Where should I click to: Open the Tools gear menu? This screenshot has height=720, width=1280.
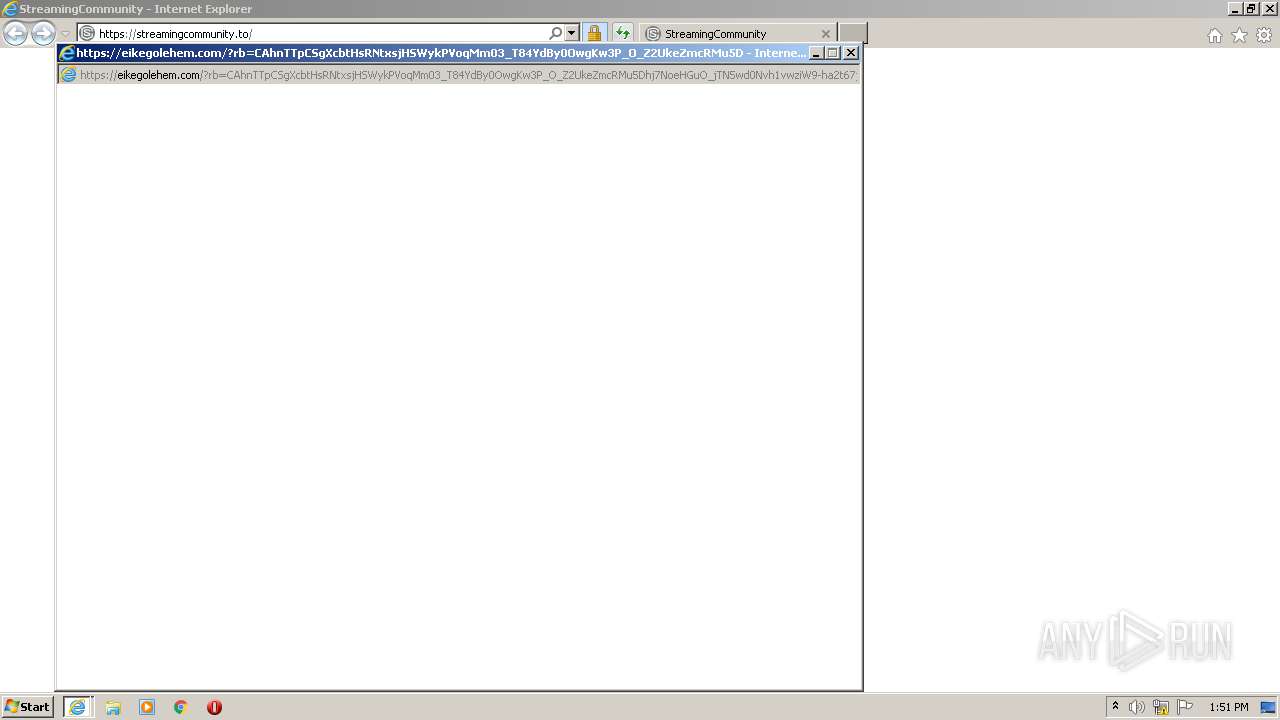click(x=1264, y=35)
